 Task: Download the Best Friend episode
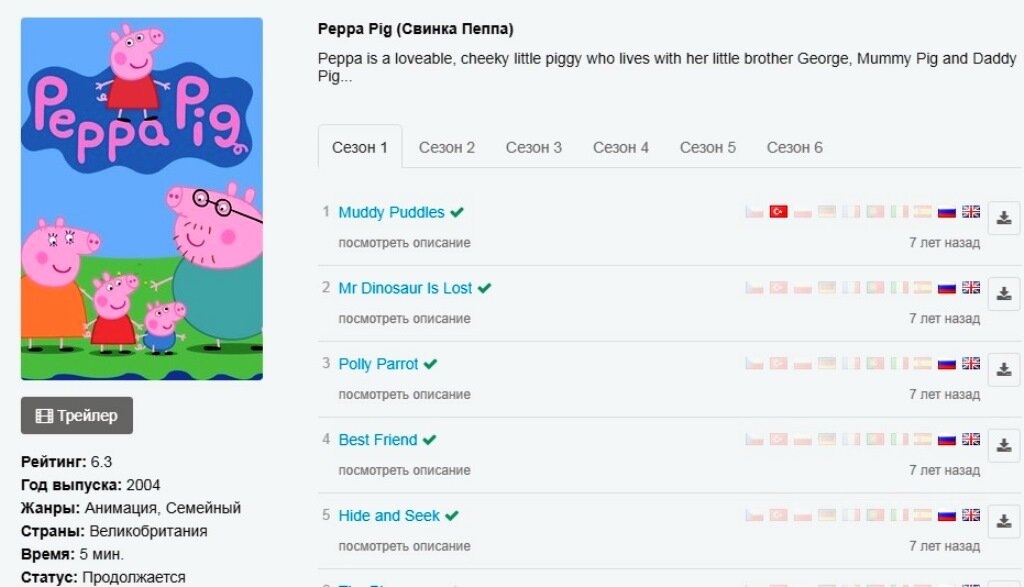(x=1004, y=445)
